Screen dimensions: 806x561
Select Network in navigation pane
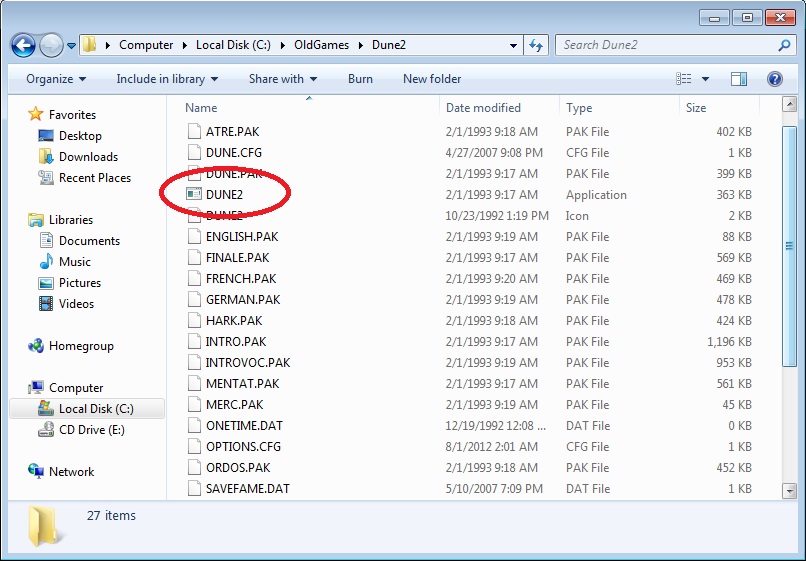[x=61, y=472]
